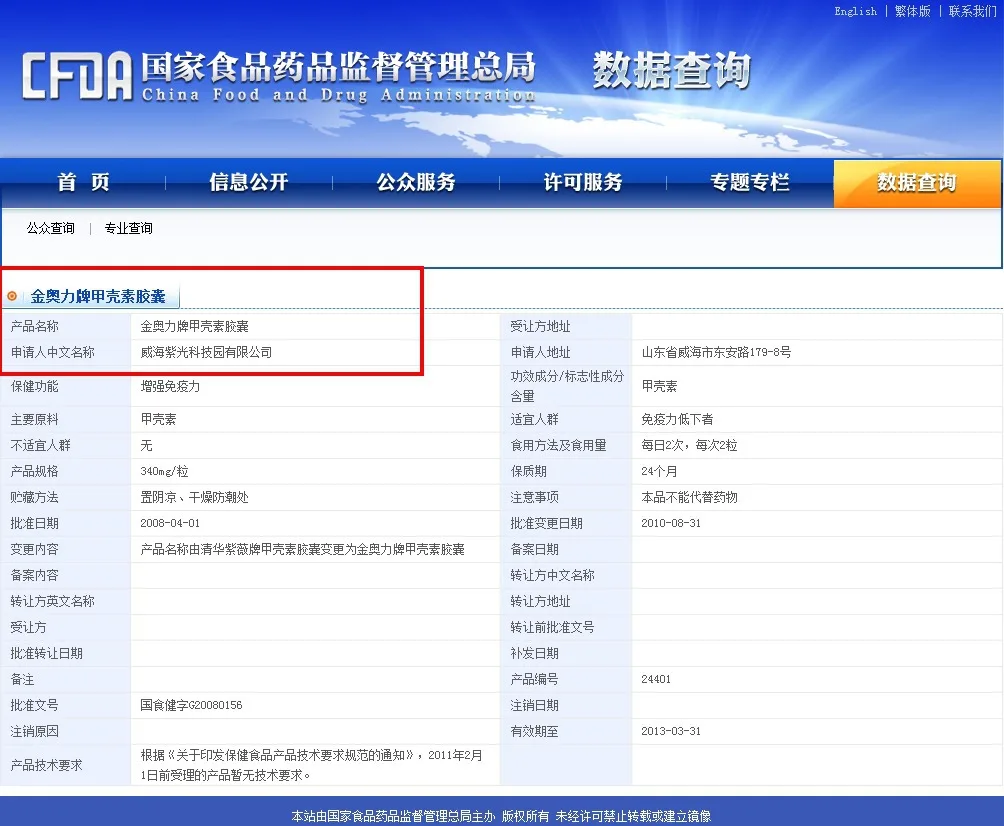1004x826 pixels.
Task: Click the 产品技术要求 description text
Action: pos(312,765)
